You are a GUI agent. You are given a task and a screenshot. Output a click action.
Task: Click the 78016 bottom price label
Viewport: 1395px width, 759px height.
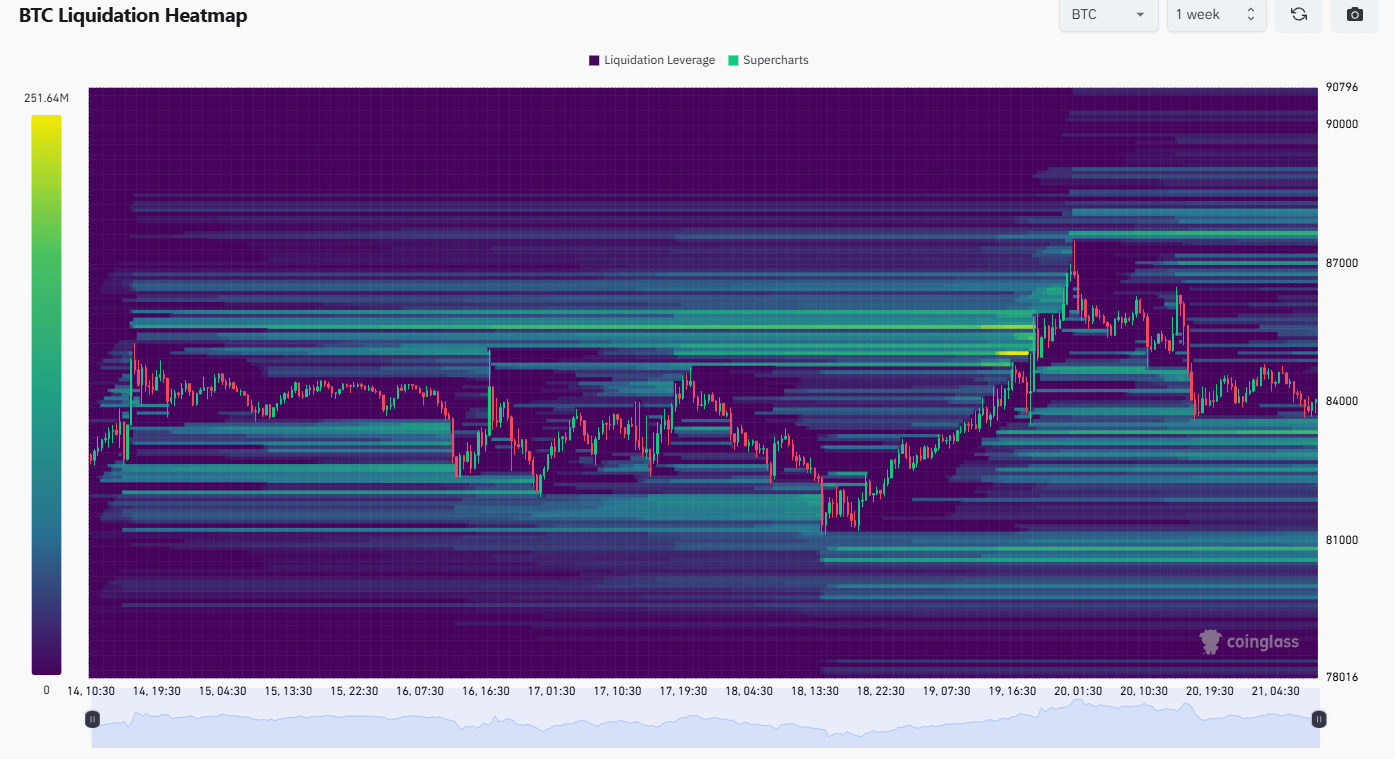pyautogui.click(x=1342, y=677)
